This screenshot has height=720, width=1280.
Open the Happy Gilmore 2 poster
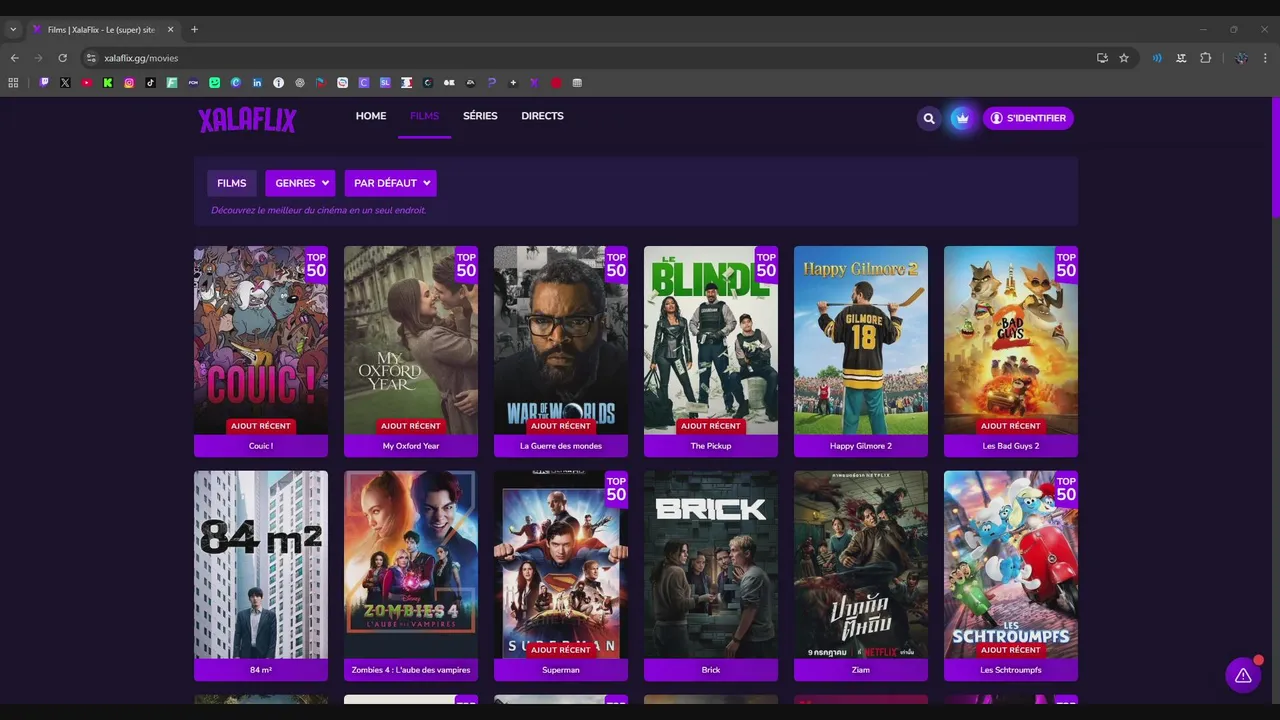[x=861, y=340]
